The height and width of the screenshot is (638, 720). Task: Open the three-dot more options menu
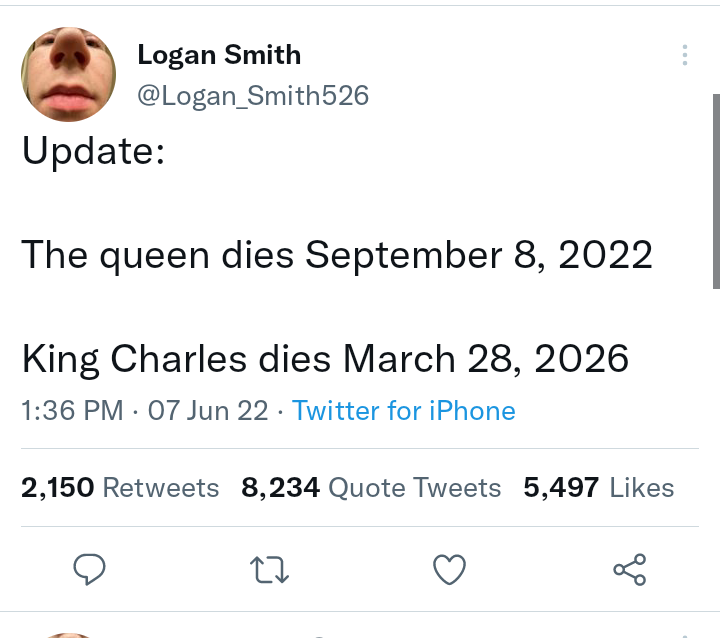point(685,55)
